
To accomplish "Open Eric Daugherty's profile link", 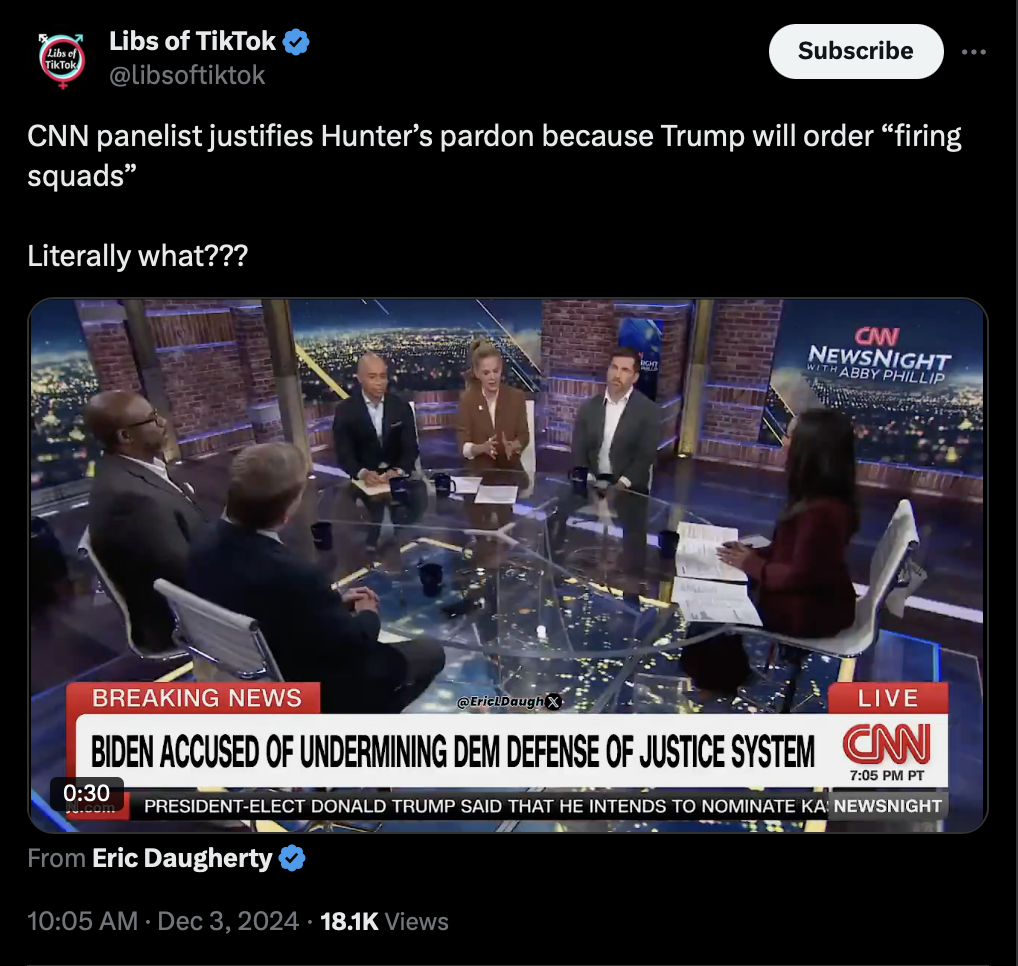I will pos(182,858).
